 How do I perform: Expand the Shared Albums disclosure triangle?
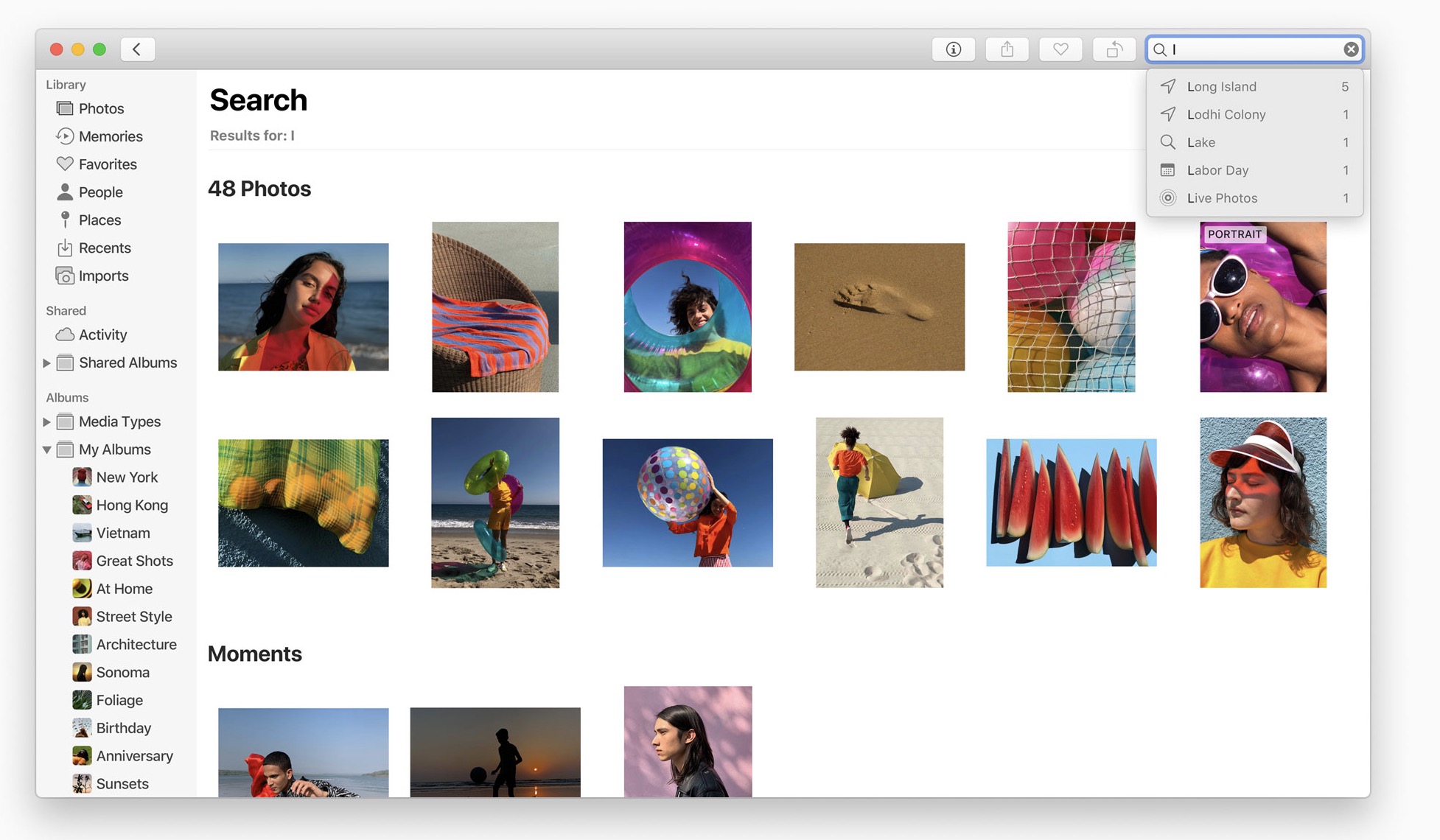pyautogui.click(x=46, y=363)
